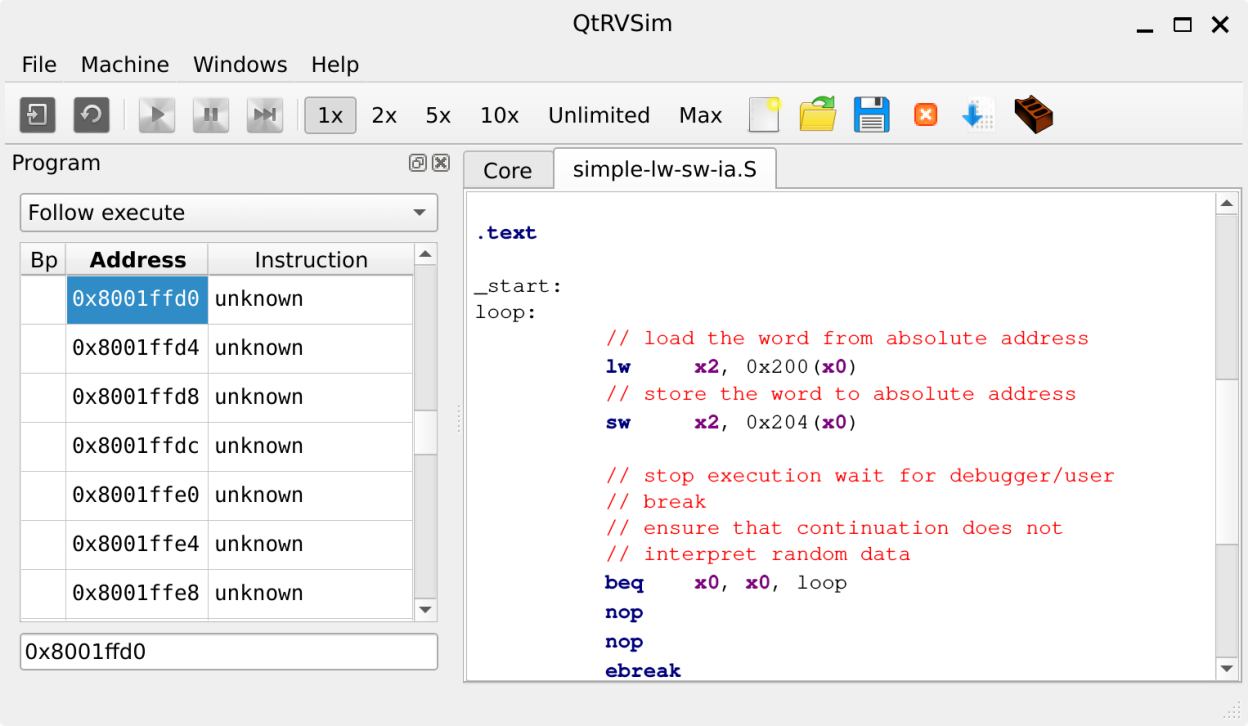Save source with the floppy disk icon
The width and height of the screenshot is (1248, 726).
871,115
